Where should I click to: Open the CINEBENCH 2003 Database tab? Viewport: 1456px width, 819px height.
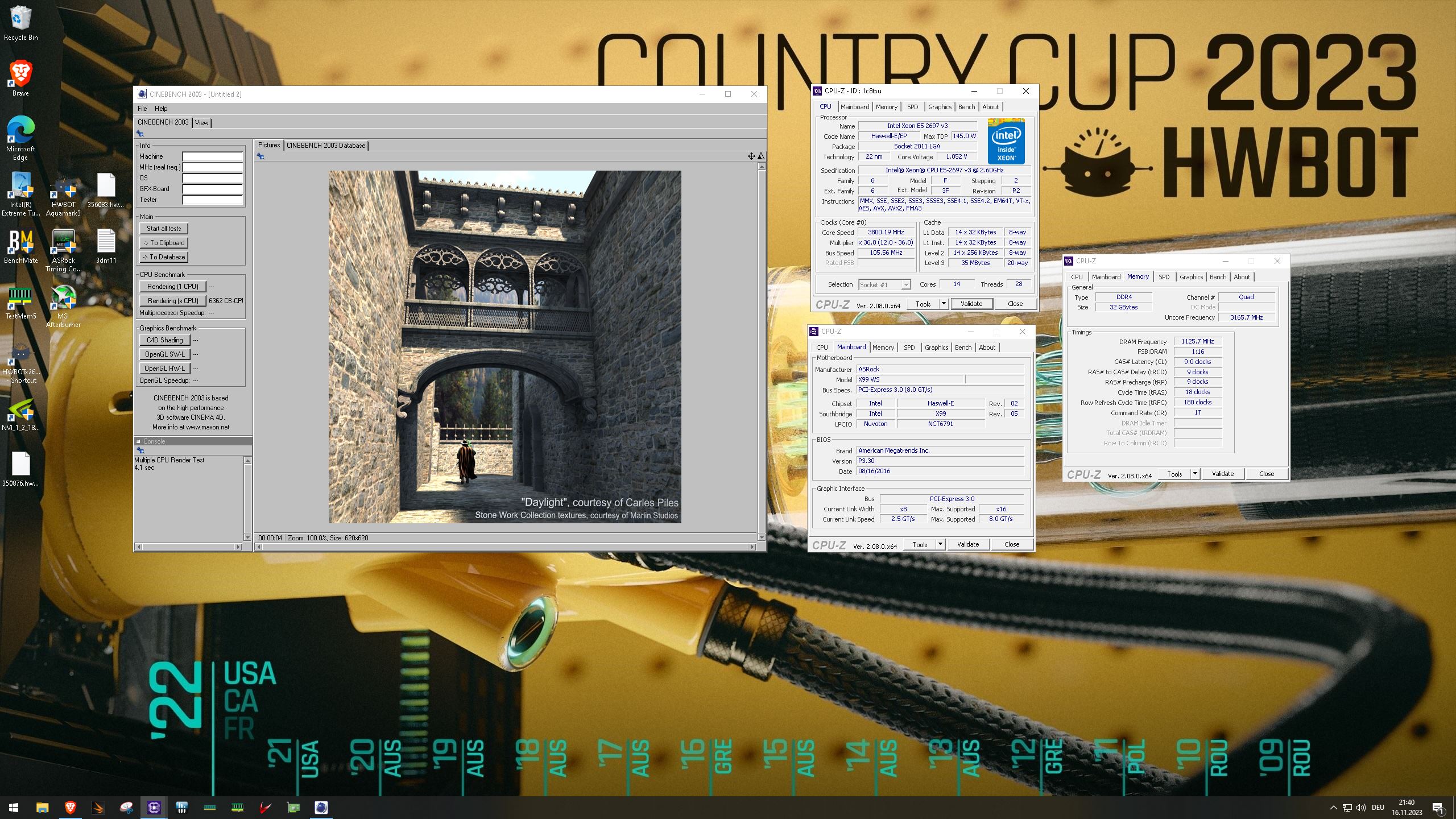point(326,146)
